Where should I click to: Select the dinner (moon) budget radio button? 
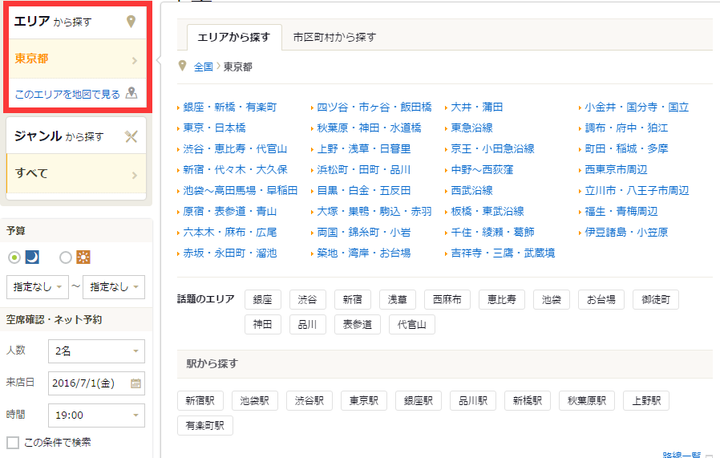pyautogui.click(x=14, y=257)
